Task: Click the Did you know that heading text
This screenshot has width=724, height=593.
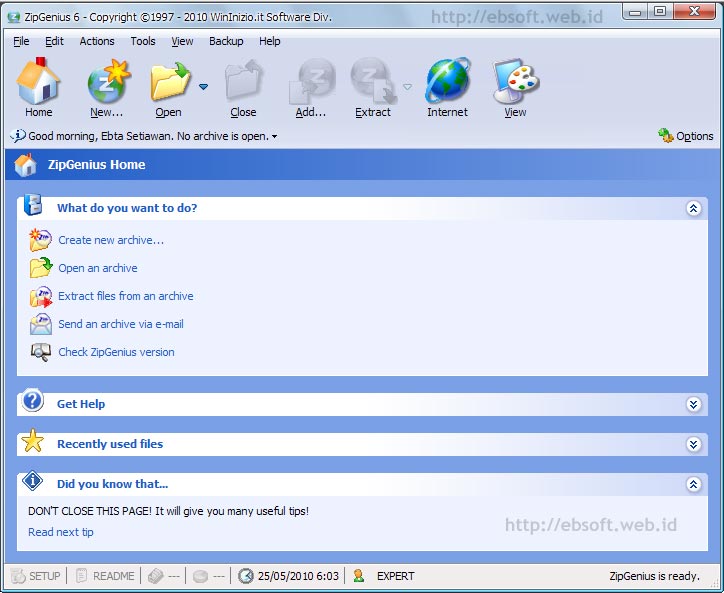Action: click(x=112, y=484)
